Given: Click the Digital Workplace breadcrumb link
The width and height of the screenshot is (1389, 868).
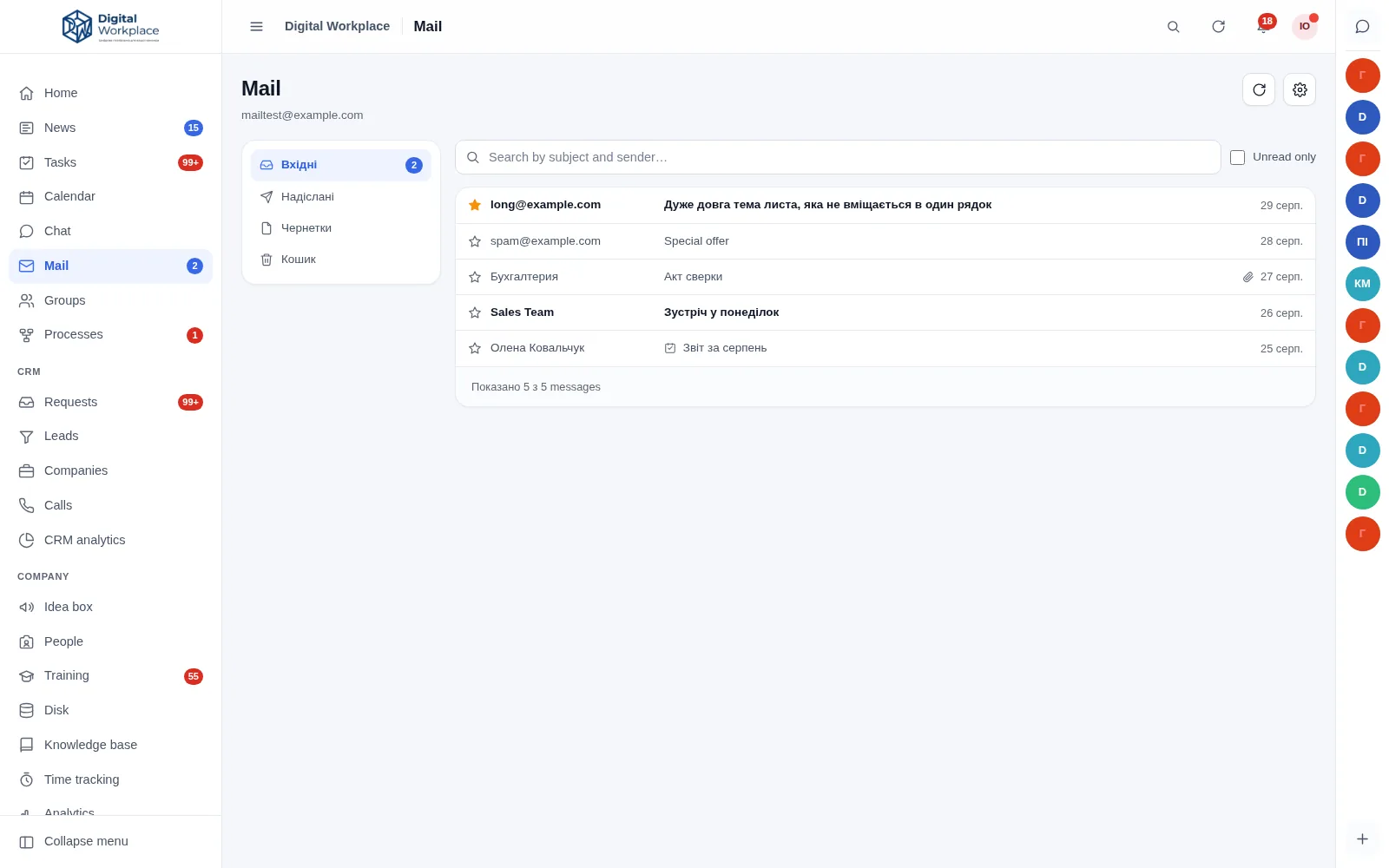Looking at the screenshot, I should [x=337, y=26].
